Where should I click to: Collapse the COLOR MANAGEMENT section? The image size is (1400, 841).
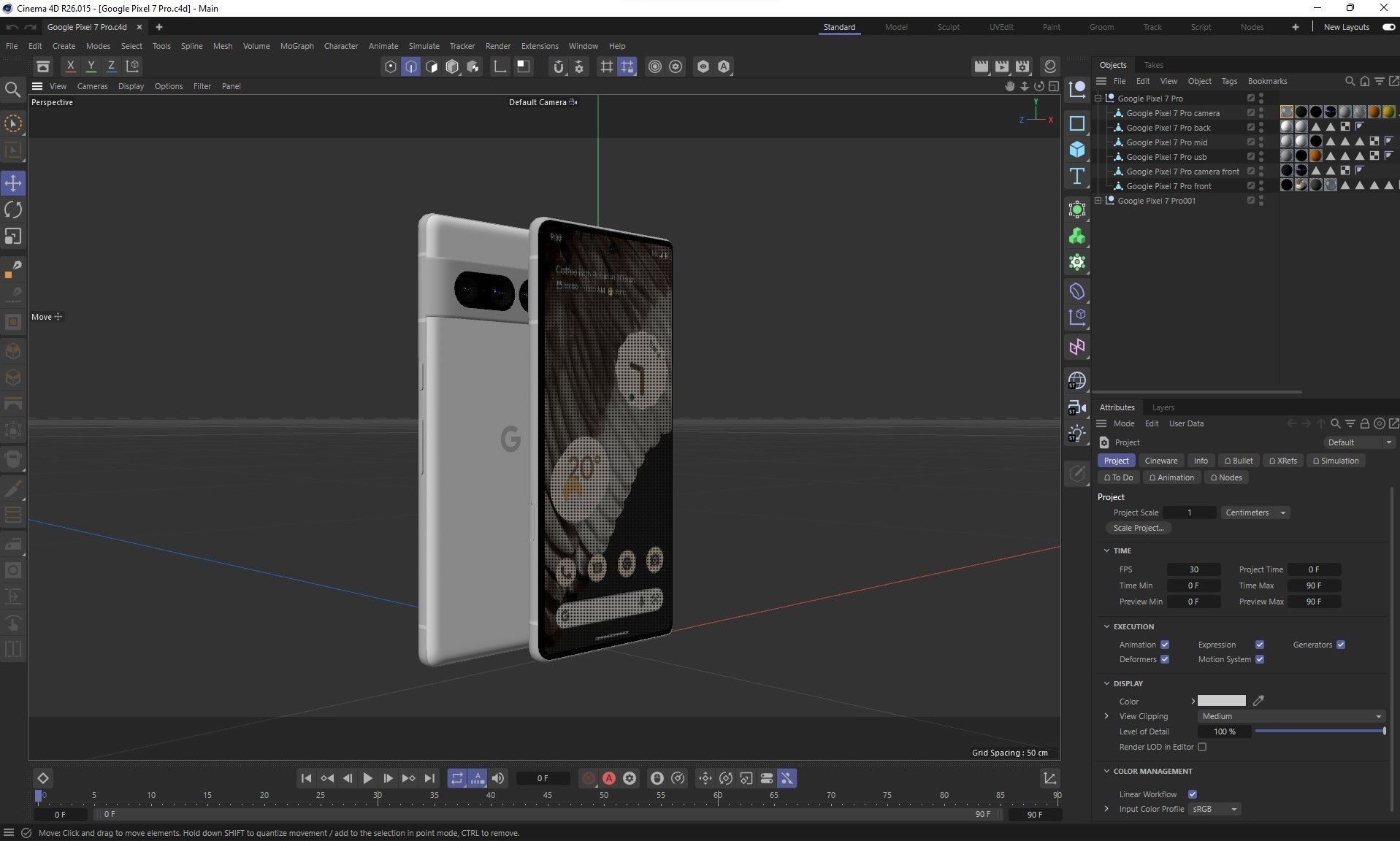point(1106,771)
